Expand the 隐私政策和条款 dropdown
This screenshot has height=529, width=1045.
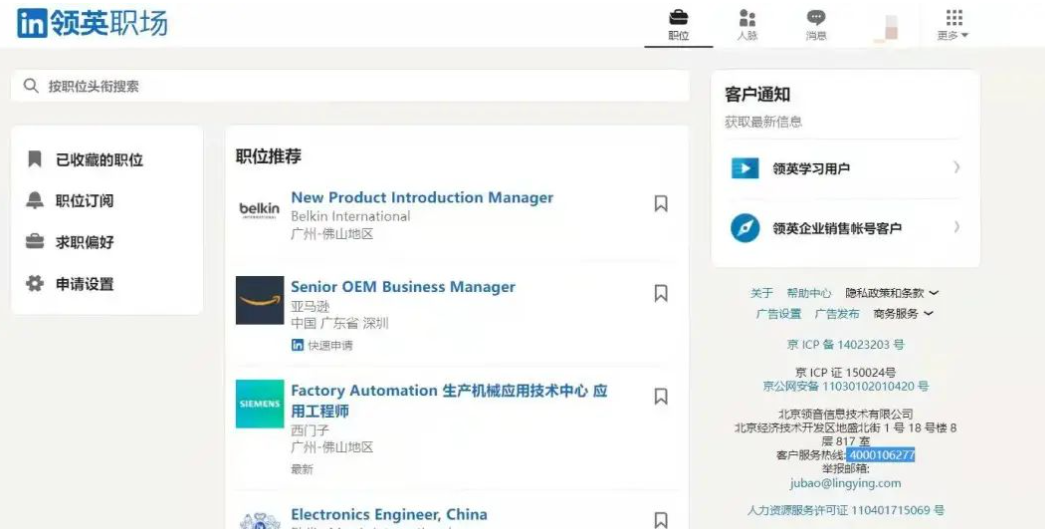pos(892,293)
